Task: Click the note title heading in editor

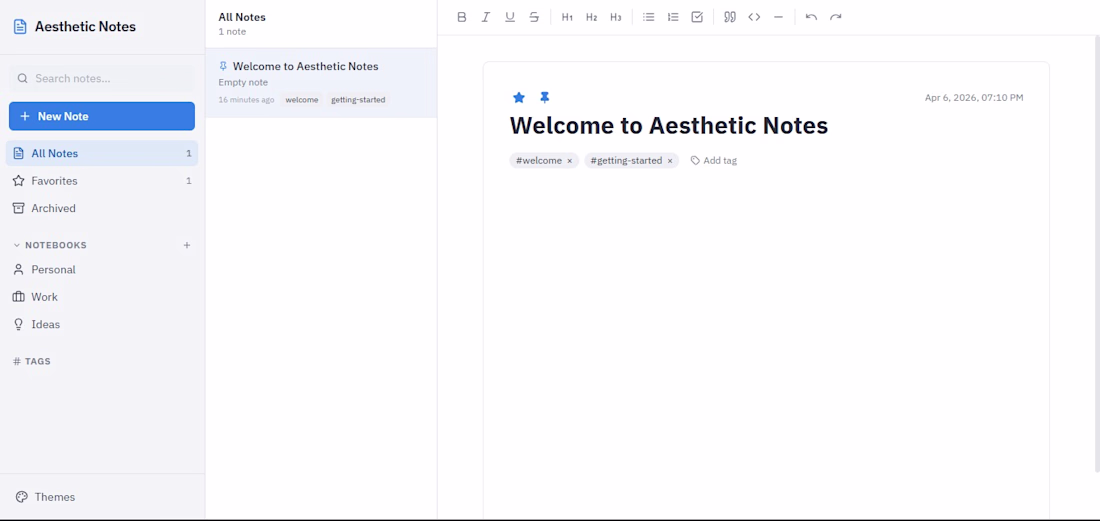Action: coord(669,126)
